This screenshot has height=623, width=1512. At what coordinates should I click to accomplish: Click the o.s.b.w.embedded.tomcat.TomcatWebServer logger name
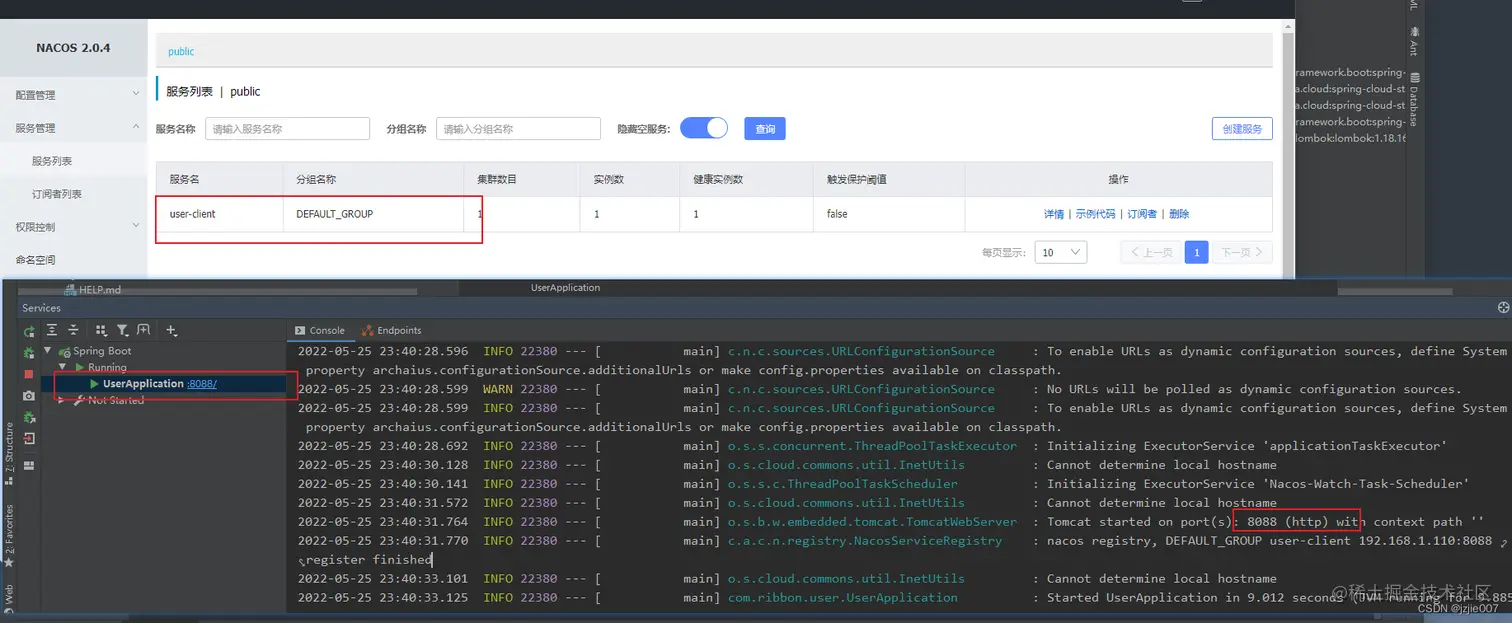click(872, 522)
